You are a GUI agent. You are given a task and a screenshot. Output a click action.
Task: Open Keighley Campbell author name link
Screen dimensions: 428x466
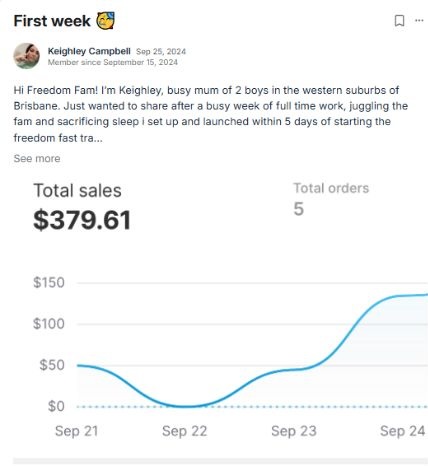pos(89,51)
